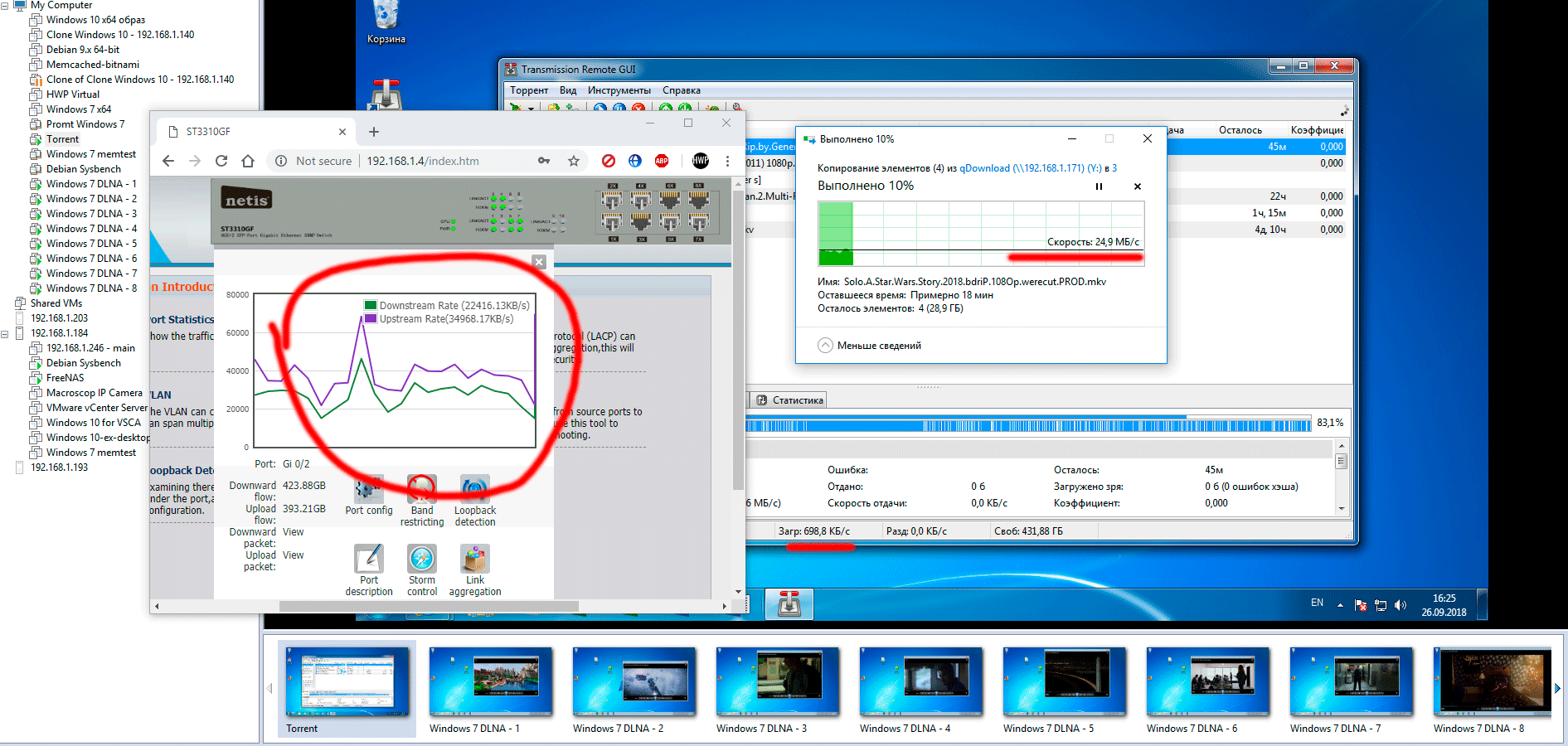Open the Торрент menu
The width and height of the screenshot is (1568, 746).
528,90
